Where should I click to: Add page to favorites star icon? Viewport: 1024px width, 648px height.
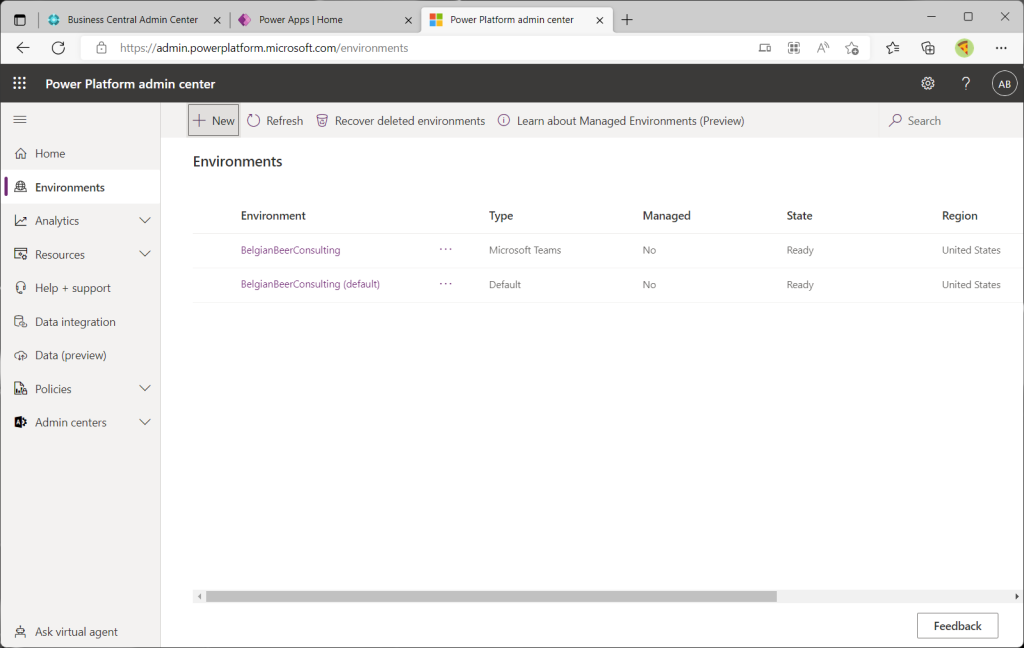coord(852,48)
